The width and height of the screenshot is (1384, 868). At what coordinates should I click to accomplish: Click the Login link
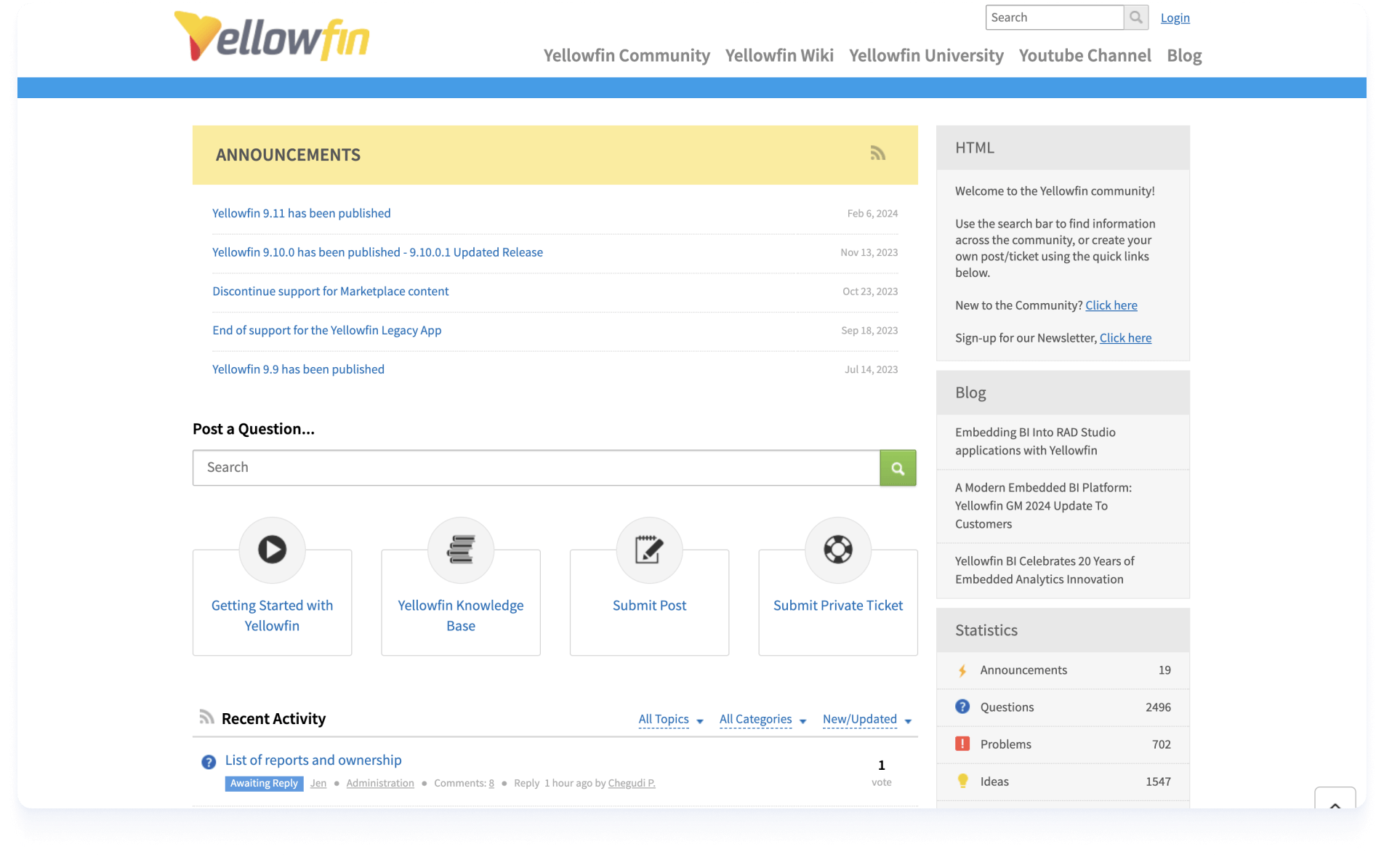pos(1175,17)
